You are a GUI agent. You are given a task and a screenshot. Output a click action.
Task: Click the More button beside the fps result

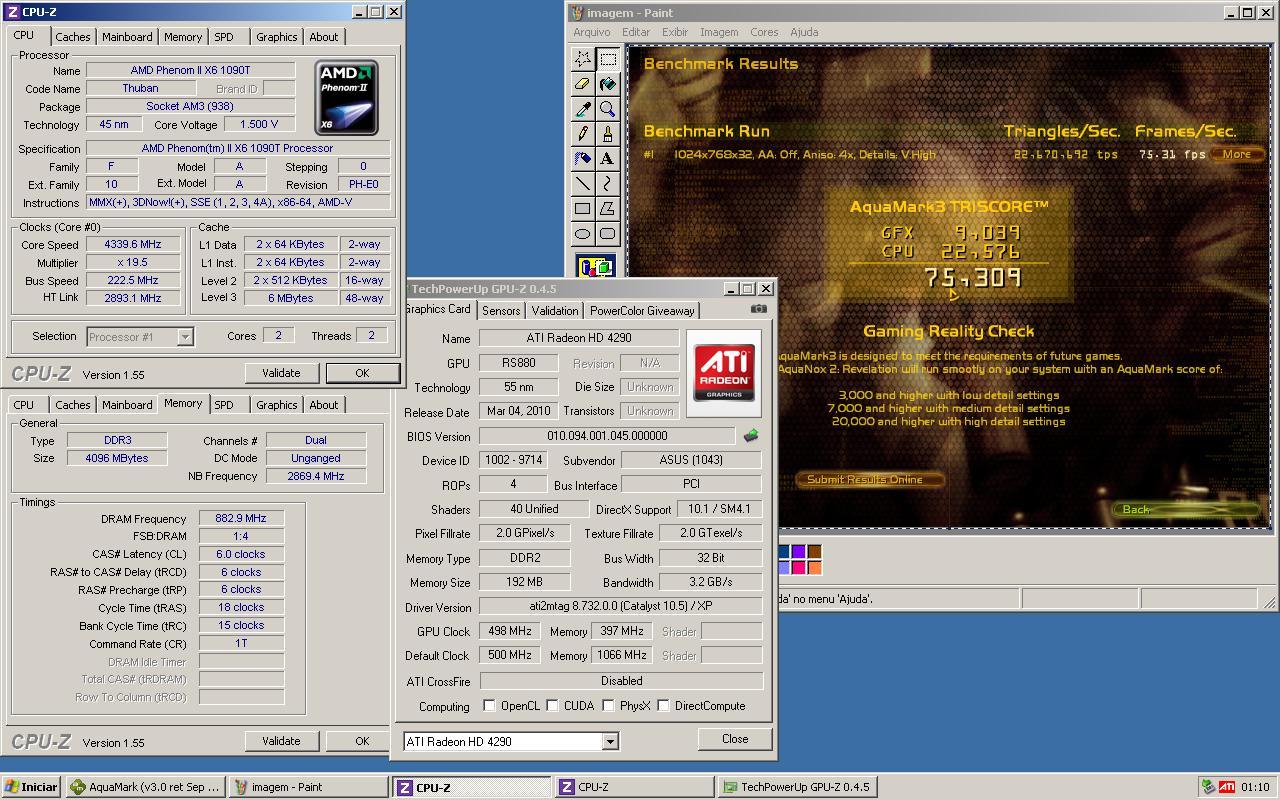click(1237, 155)
